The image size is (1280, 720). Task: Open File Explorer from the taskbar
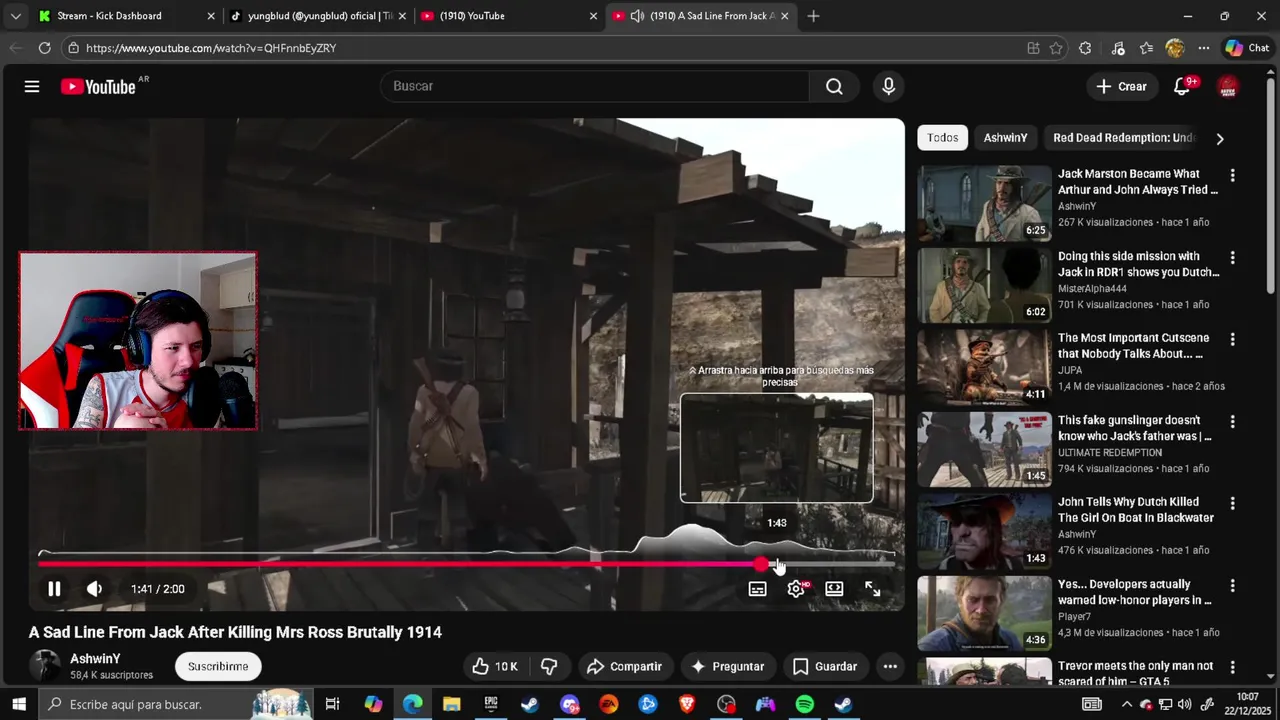point(452,704)
